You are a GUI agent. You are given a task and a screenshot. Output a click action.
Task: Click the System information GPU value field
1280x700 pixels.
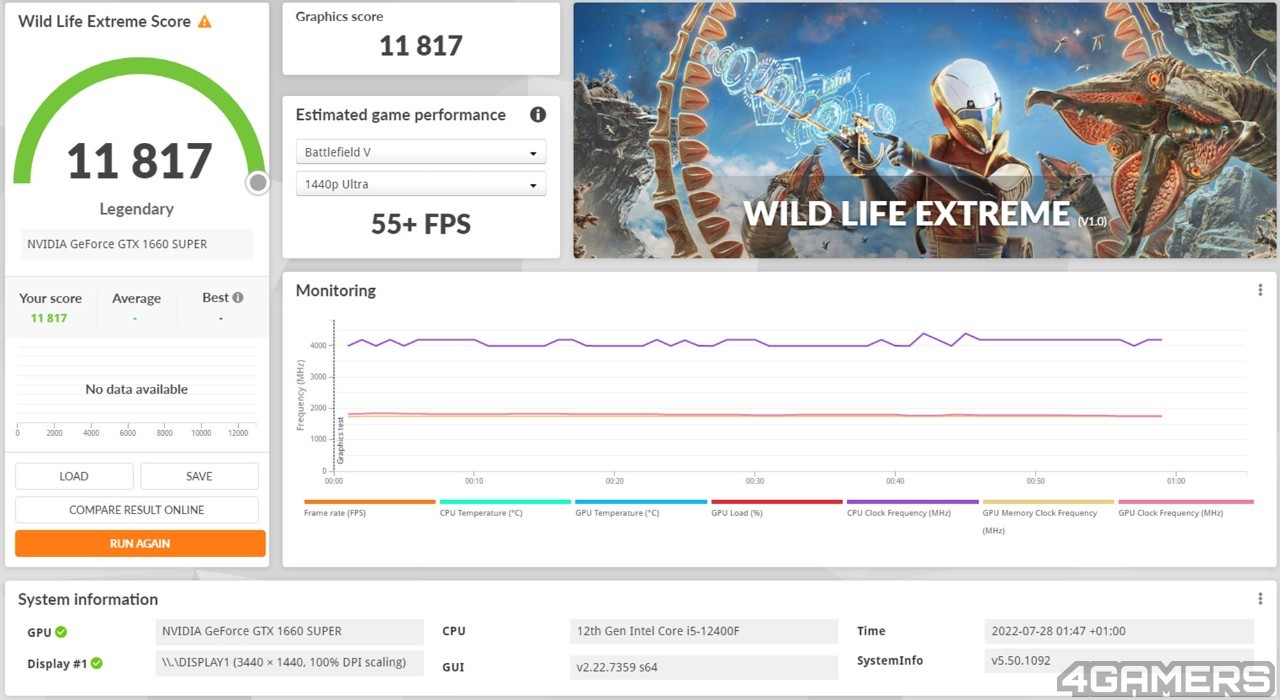pos(290,631)
